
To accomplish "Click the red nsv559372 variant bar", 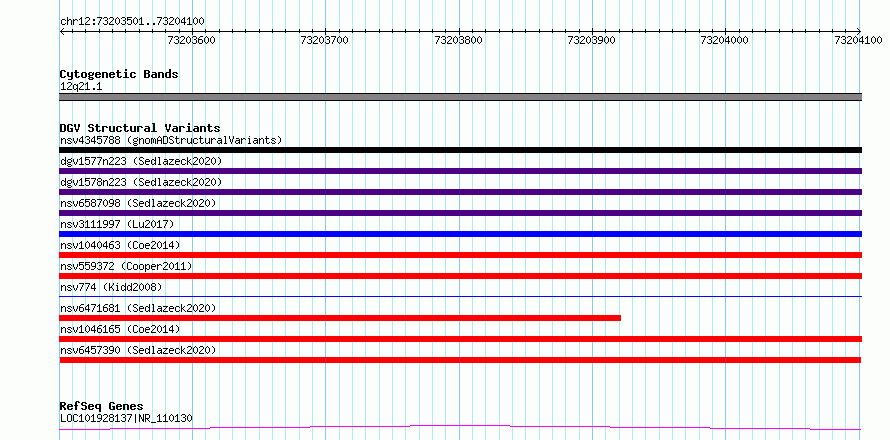I will click(x=460, y=276).
